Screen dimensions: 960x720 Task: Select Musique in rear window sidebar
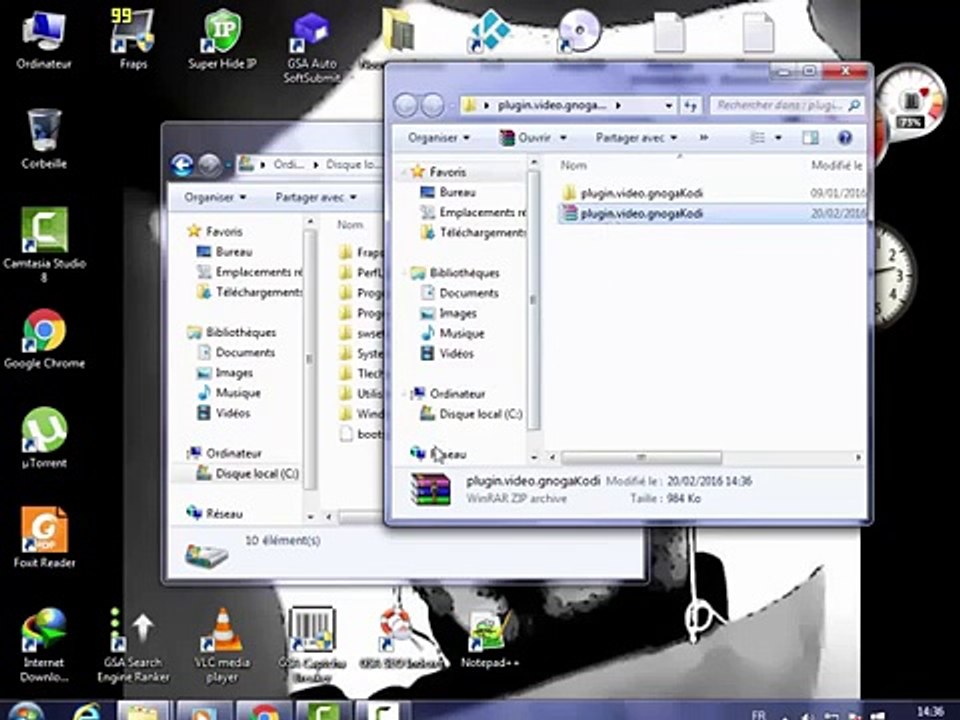coord(229,392)
